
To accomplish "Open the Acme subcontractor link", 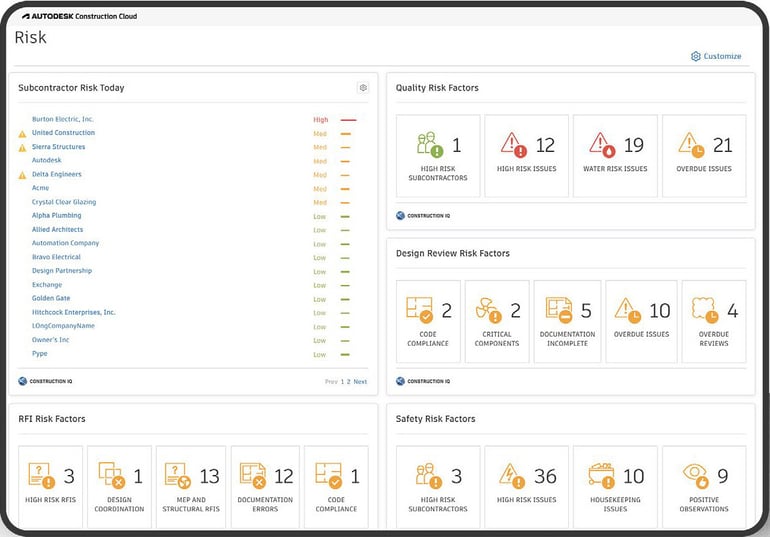I will click(40, 188).
